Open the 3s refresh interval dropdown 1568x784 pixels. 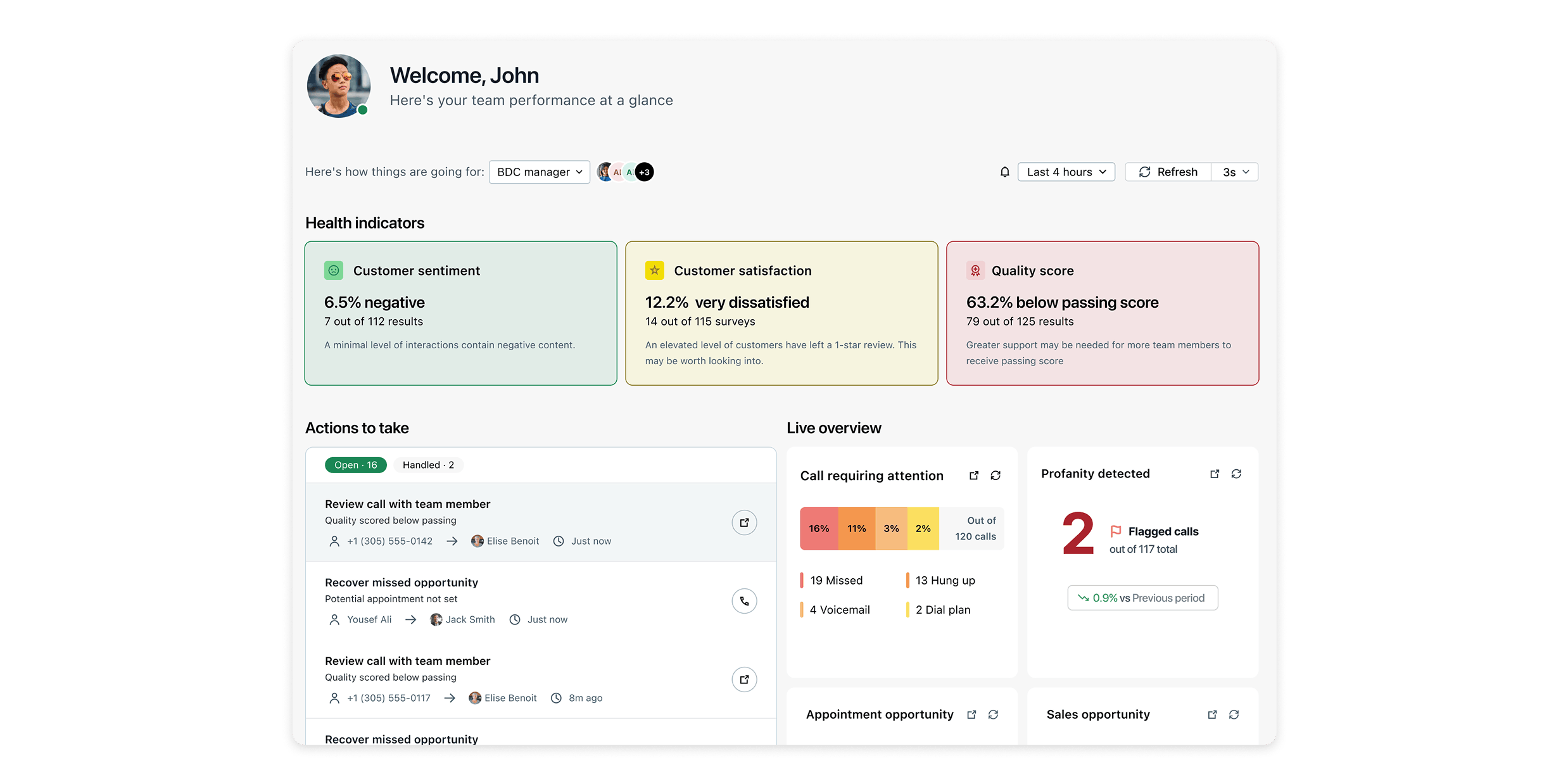pyautogui.click(x=1235, y=172)
